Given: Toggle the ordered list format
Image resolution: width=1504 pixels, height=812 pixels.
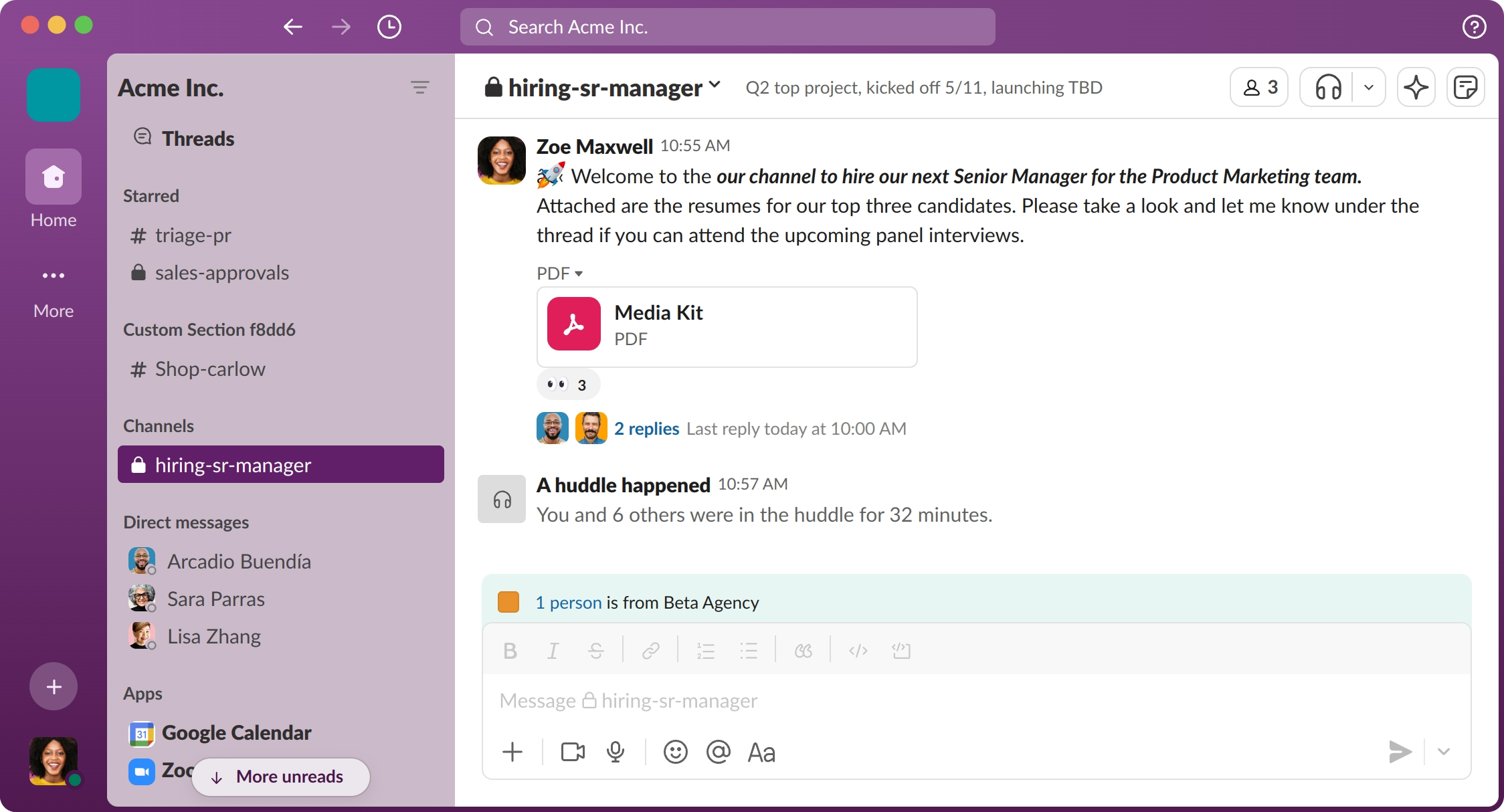Looking at the screenshot, I should 705,651.
